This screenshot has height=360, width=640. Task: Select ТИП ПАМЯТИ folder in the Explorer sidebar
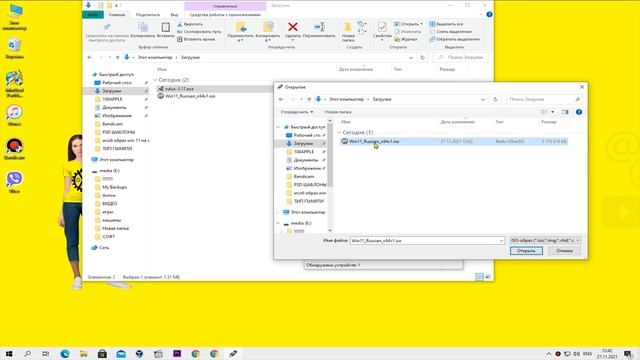(113, 148)
